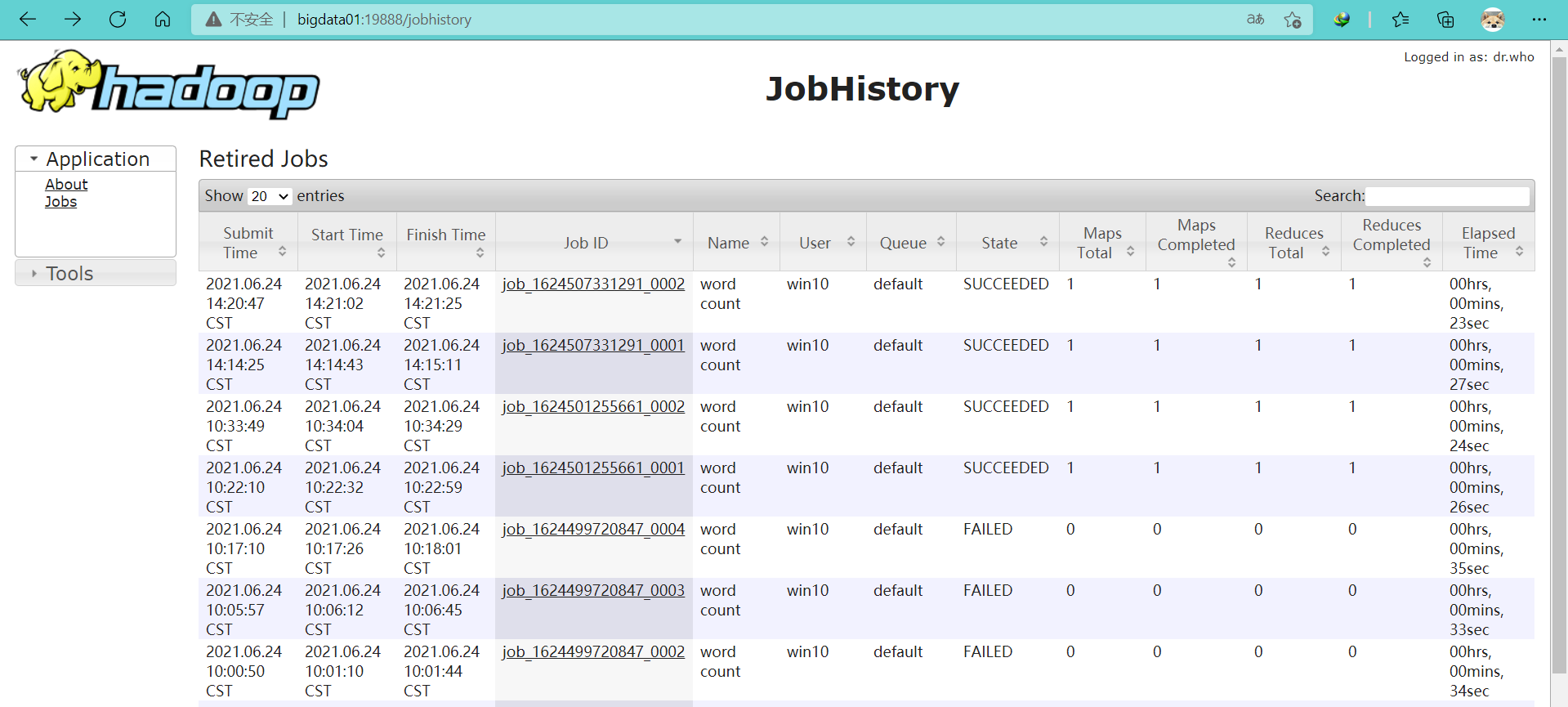Open the translate page icon

1256,19
